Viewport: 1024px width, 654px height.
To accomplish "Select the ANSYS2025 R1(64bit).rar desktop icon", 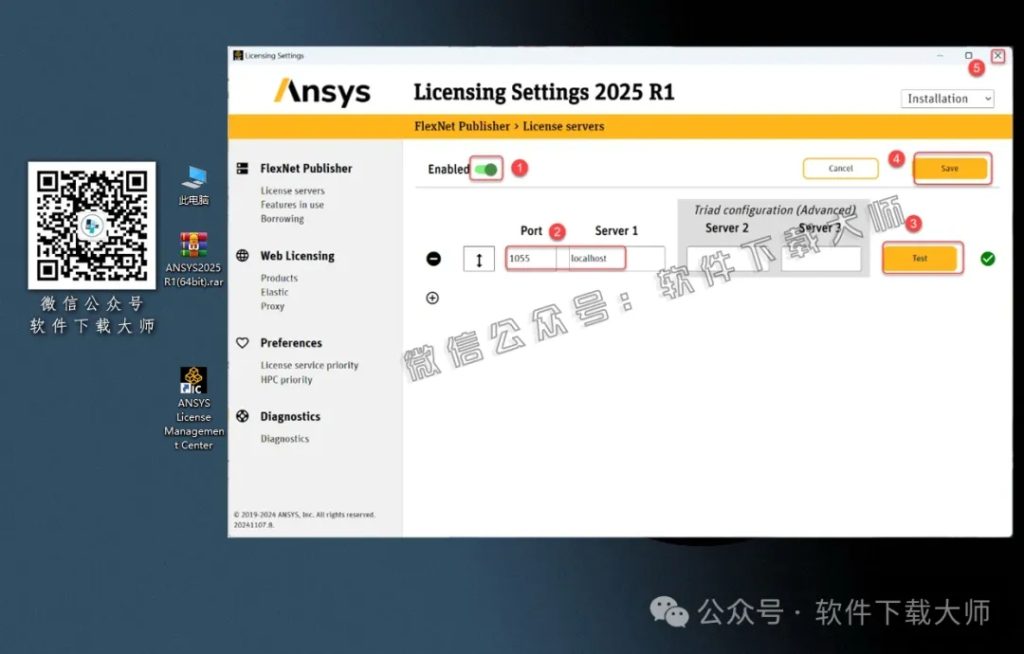I will 193,243.
